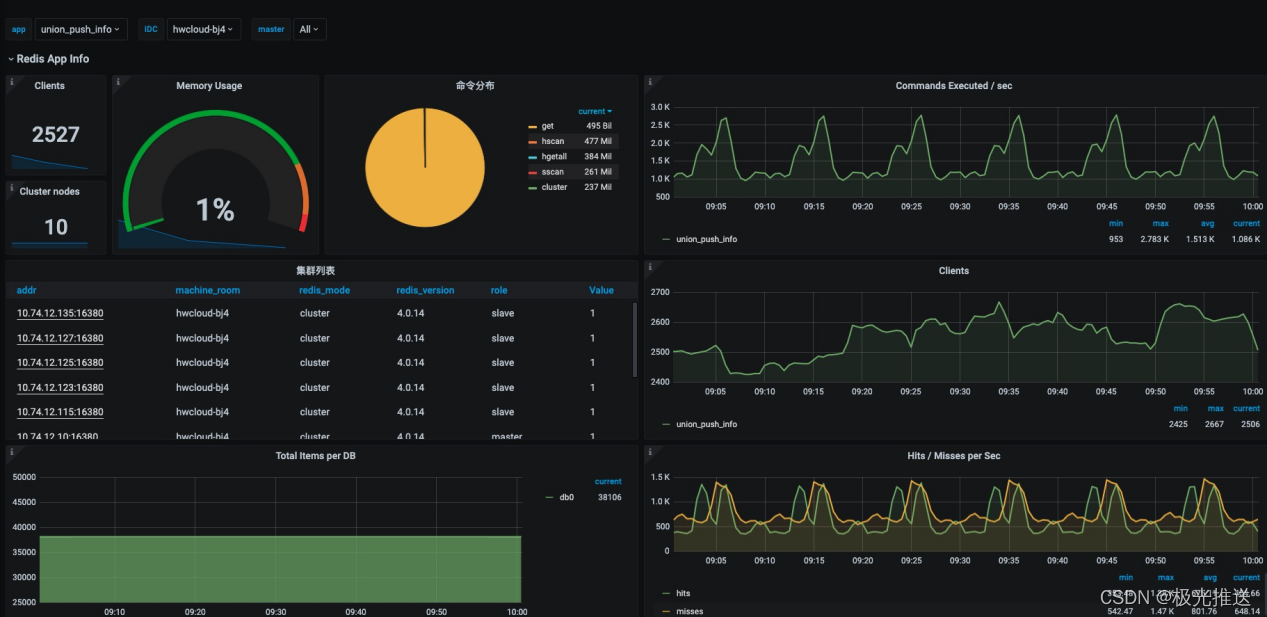
Task: Sort Commands Executed legend by min
Action: pyautogui.click(x=1116, y=224)
